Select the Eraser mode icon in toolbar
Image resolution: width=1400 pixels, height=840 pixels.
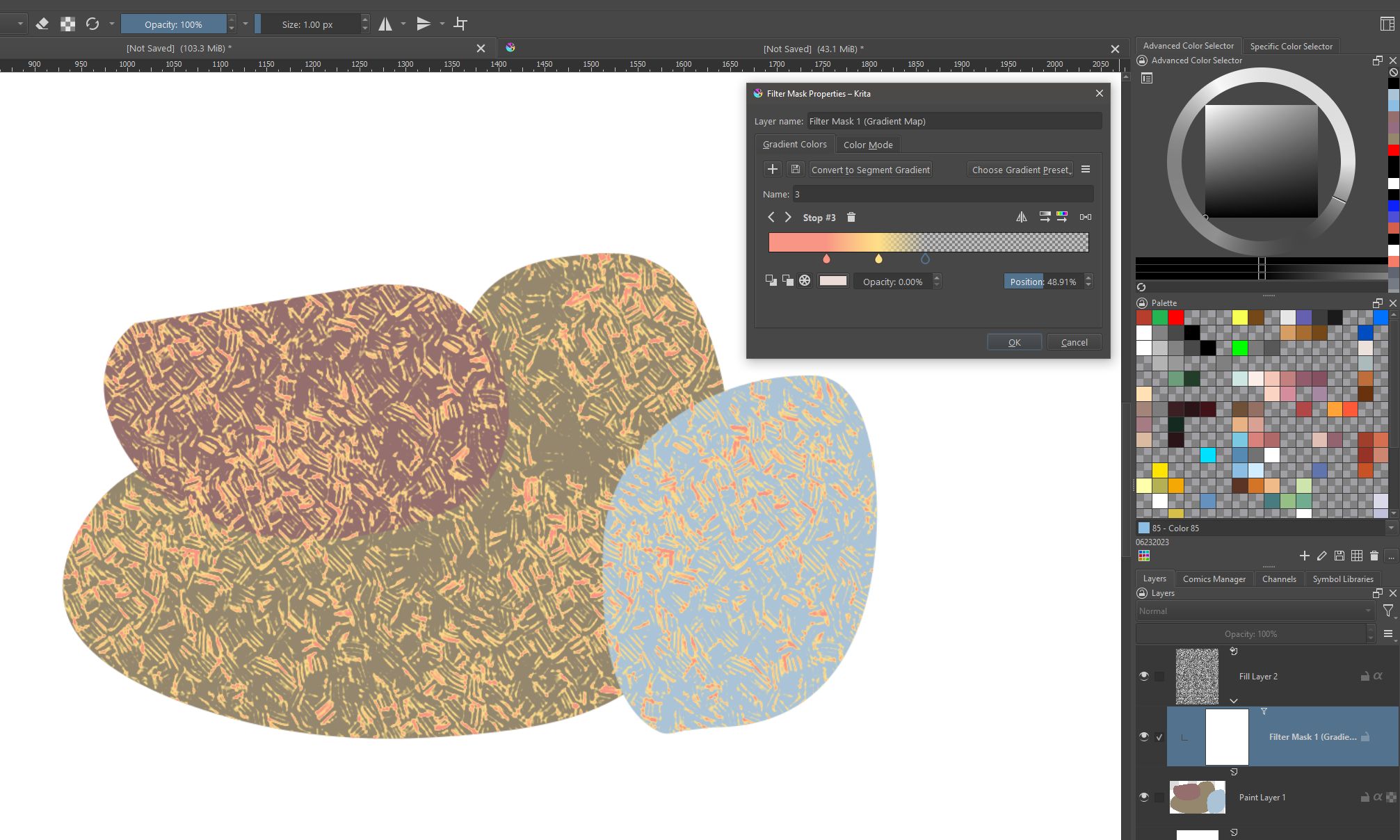point(42,24)
